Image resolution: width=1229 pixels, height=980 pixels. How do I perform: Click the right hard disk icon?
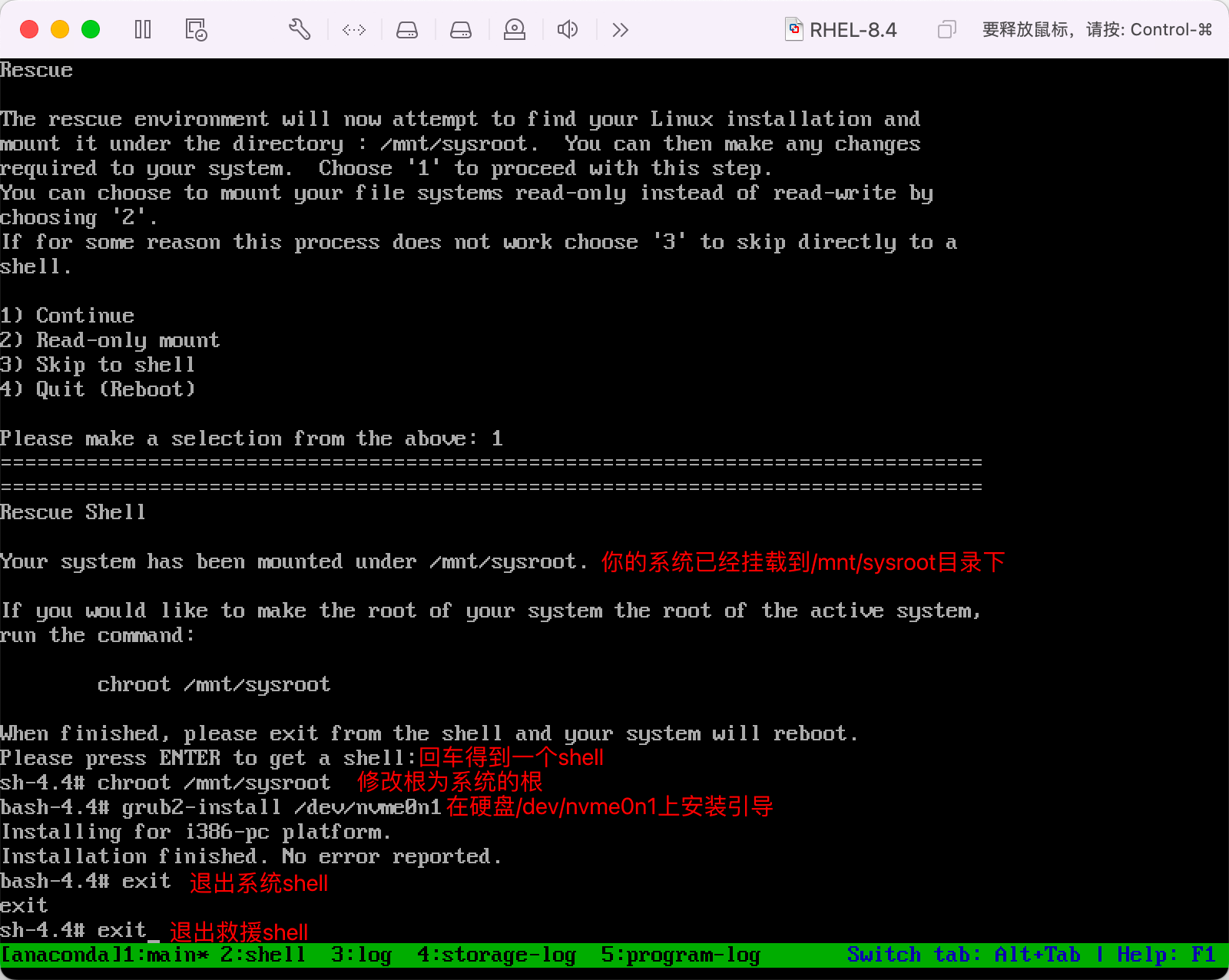(x=461, y=30)
